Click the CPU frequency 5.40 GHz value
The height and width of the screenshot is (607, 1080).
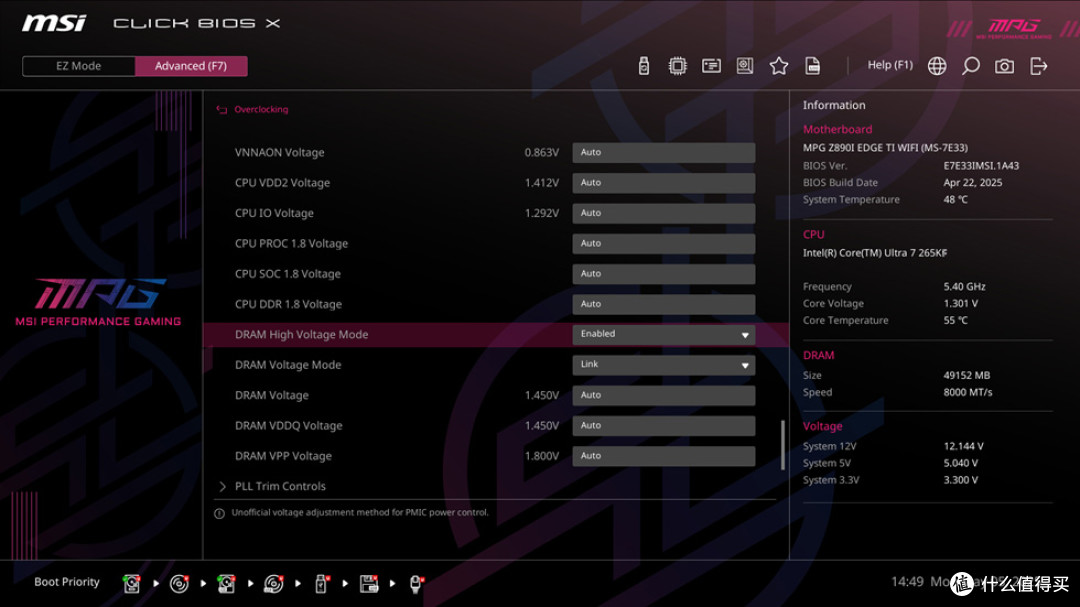(x=964, y=287)
